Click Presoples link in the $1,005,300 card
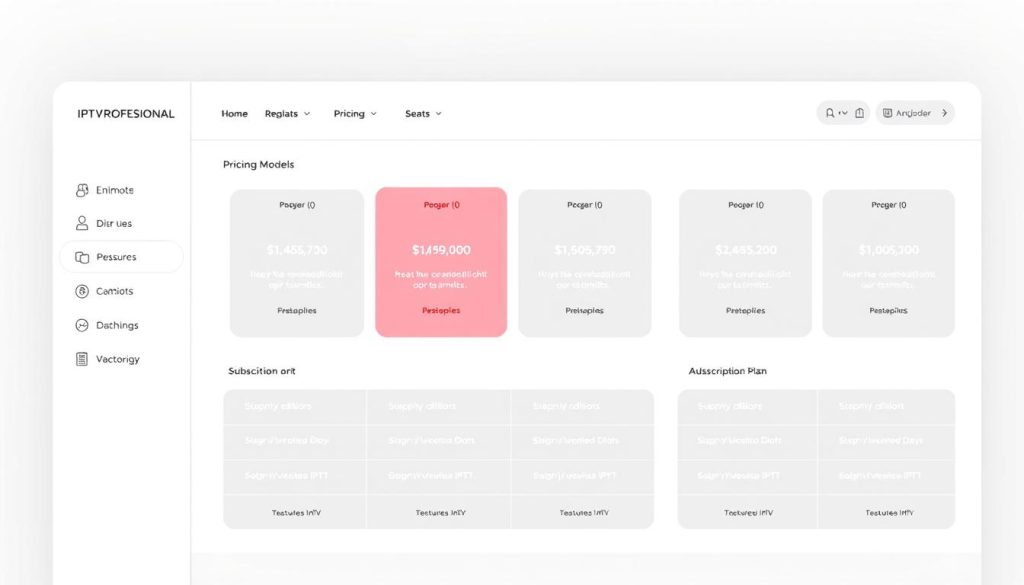1024x585 pixels. pos(888,311)
